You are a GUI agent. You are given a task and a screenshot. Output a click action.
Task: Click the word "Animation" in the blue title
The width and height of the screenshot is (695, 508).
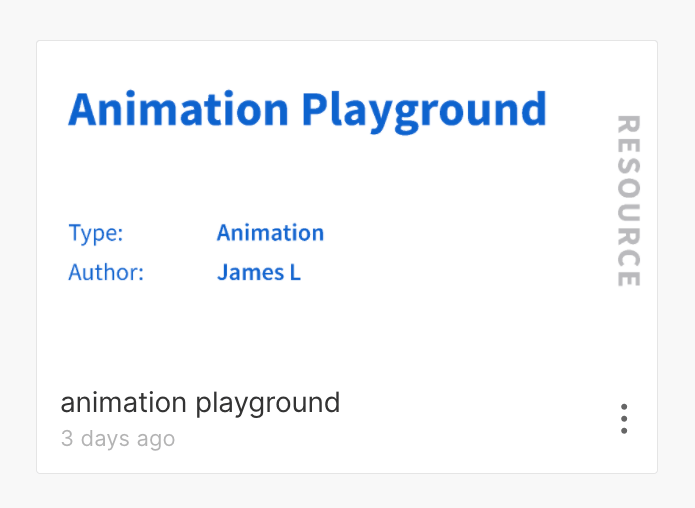[179, 109]
